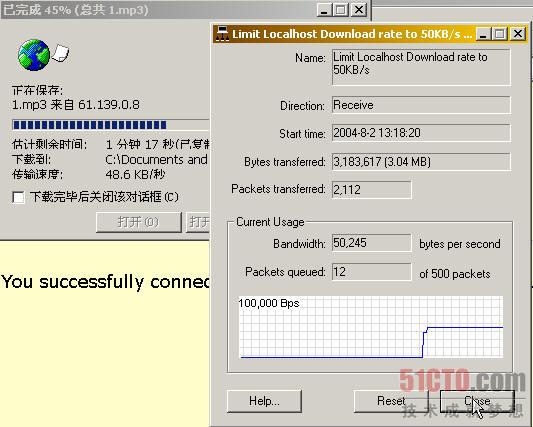Click the Close button in rate dialog
The height and width of the screenshot is (427, 533).
pyautogui.click(x=477, y=401)
